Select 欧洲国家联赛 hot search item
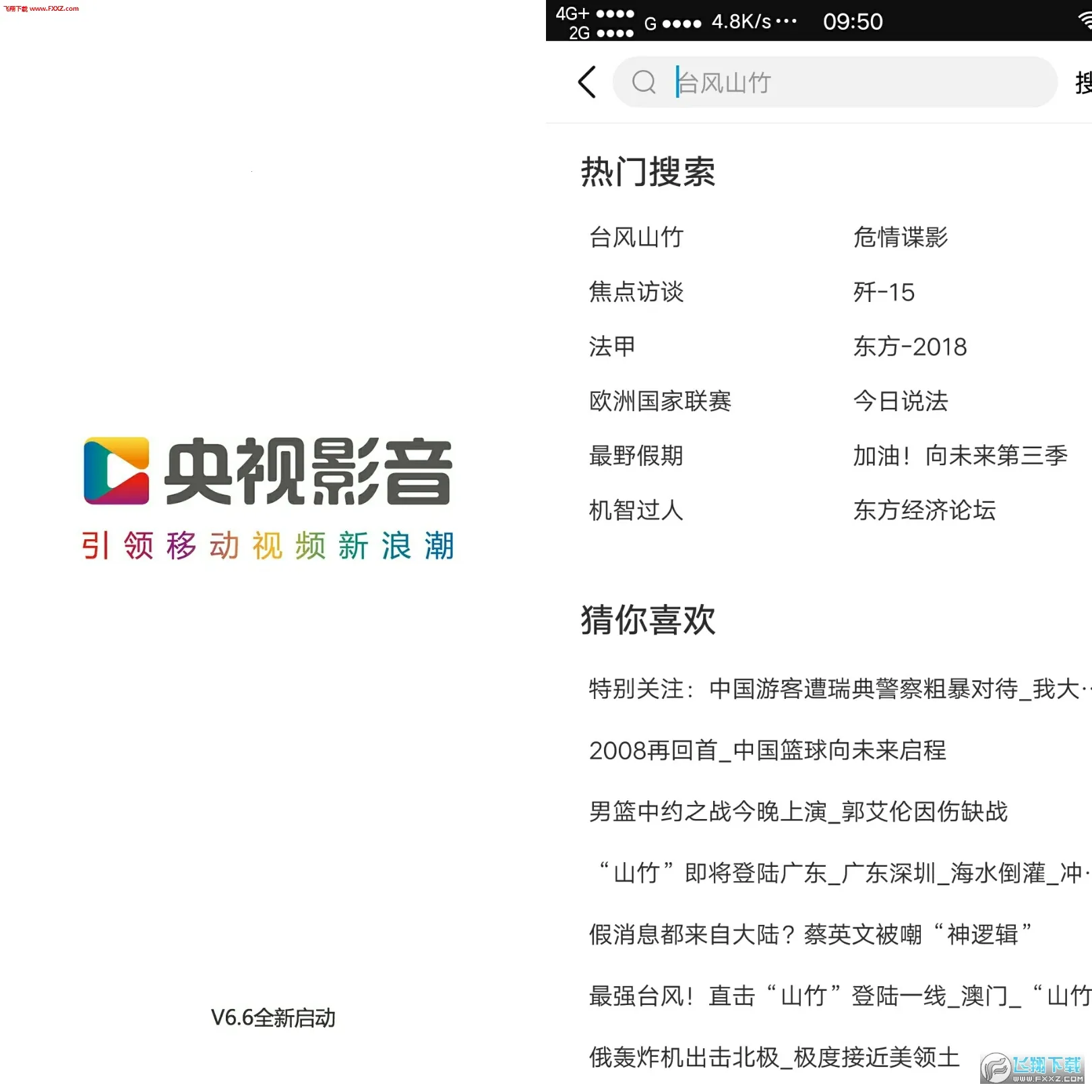The image size is (1092, 1092). pyautogui.click(x=659, y=402)
